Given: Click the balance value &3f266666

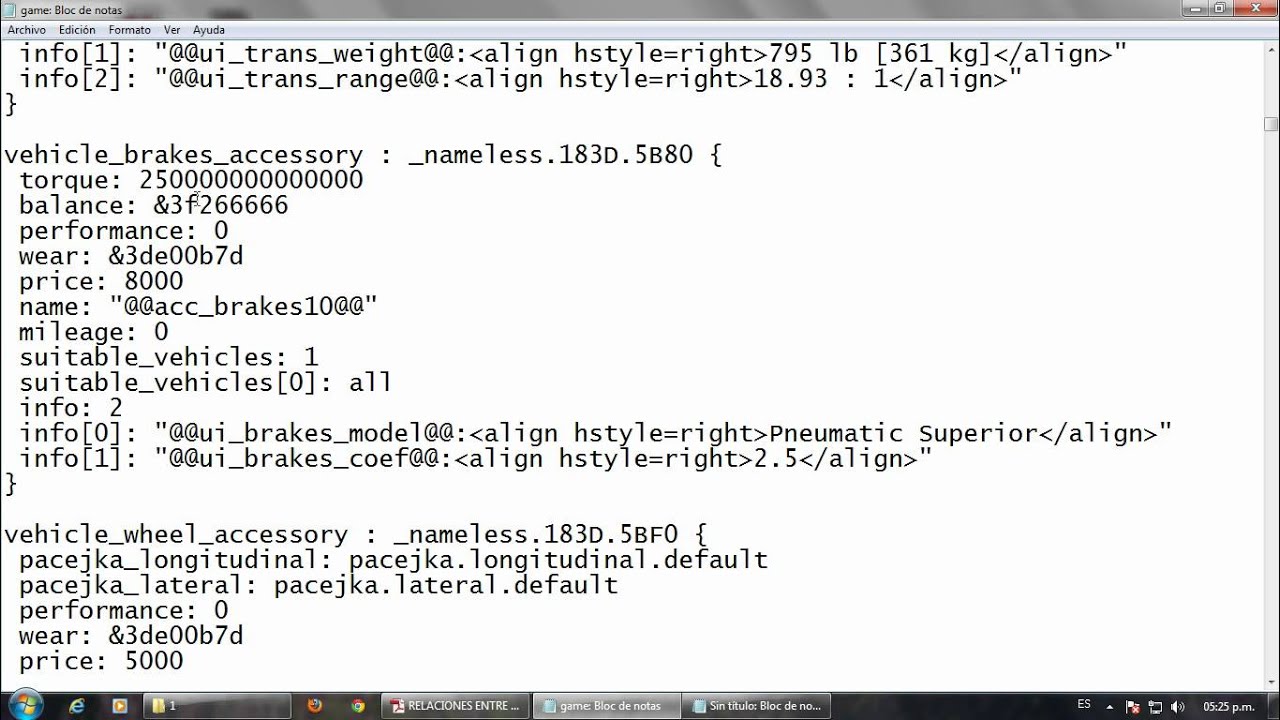Looking at the screenshot, I should 221,205.
